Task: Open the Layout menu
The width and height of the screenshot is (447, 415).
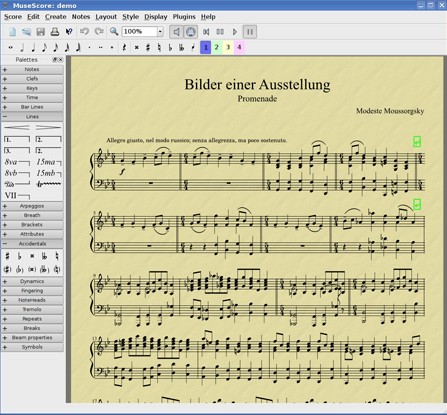Action: [106, 17]
